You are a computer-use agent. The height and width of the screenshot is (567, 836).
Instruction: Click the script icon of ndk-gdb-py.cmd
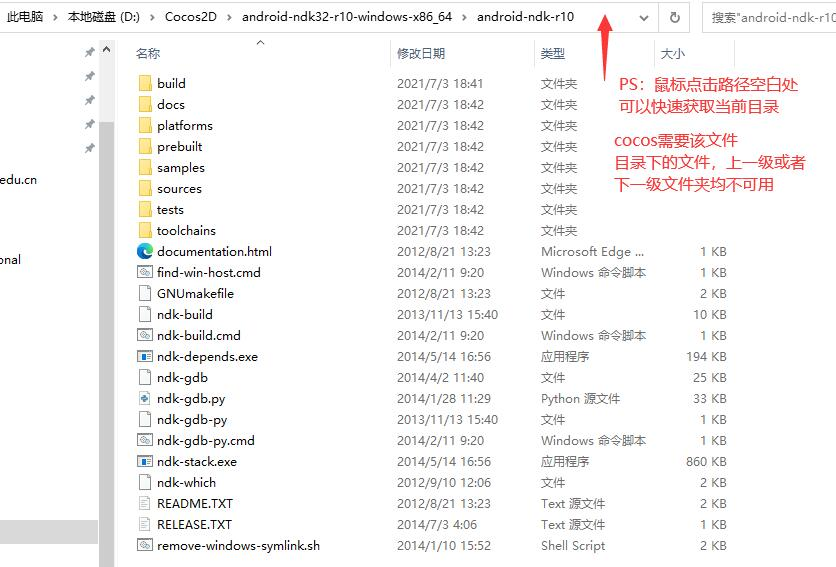click(145, 440)
